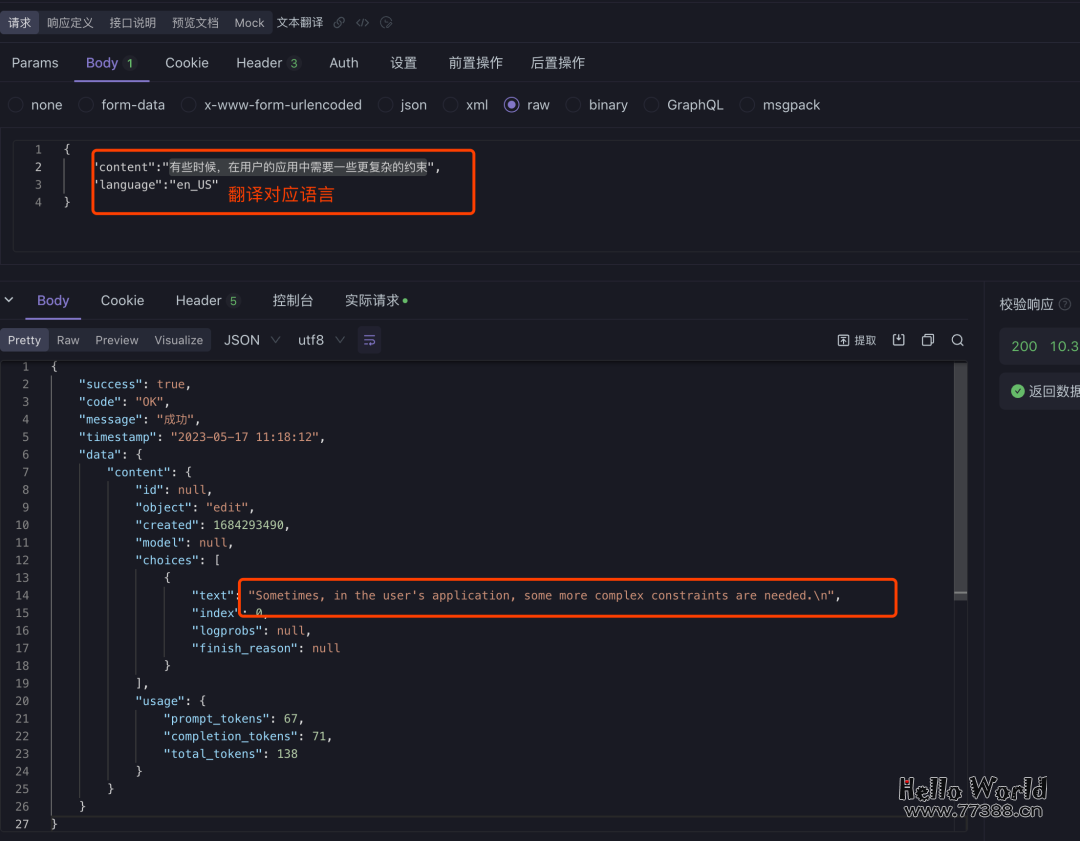Collapse the response panel with the left chevron

point(10,300)
